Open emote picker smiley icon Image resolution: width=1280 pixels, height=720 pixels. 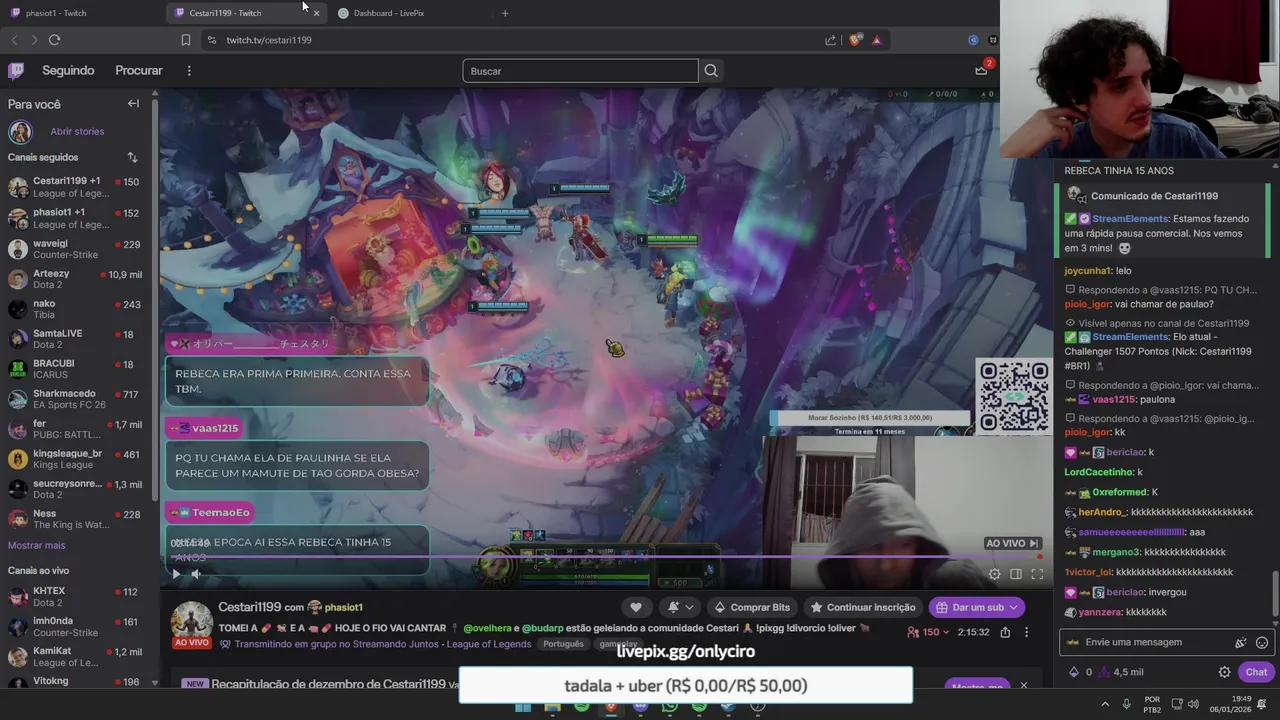(1262, 643)
